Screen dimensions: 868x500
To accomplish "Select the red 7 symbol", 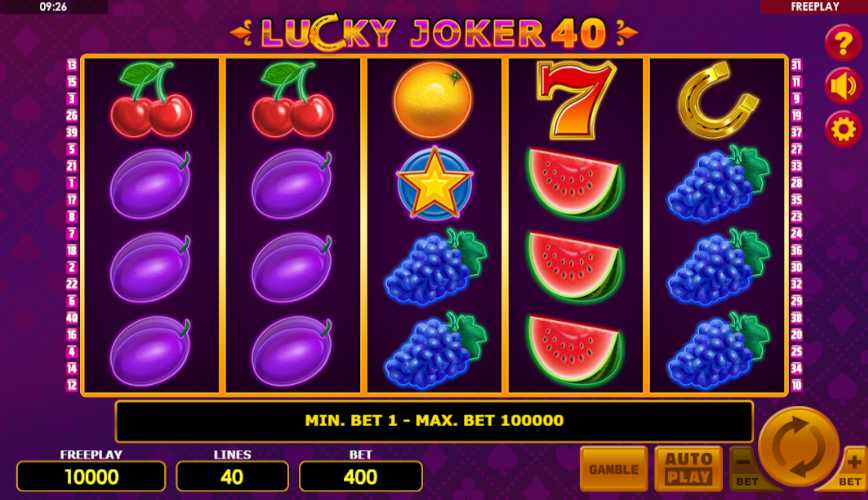I will tap(576, 100).
